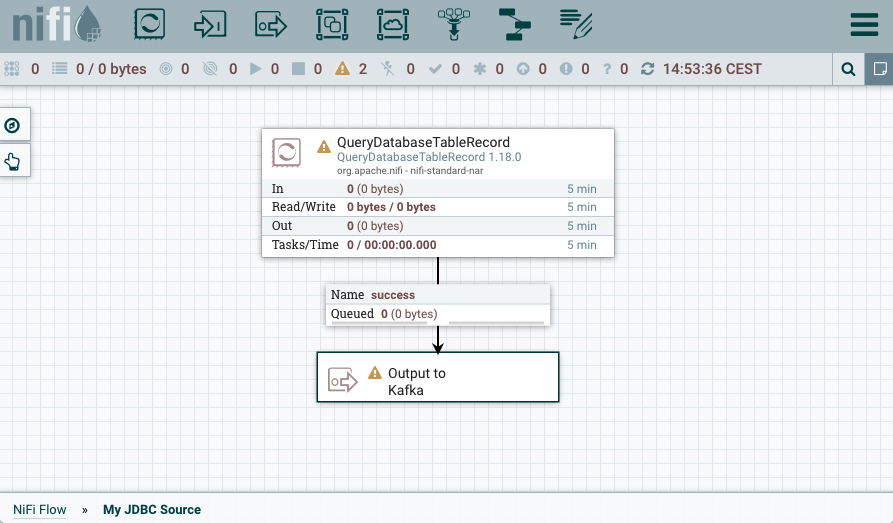
Task: Click the last refresh icon in status bar
Action: click(x=648, y=69)
